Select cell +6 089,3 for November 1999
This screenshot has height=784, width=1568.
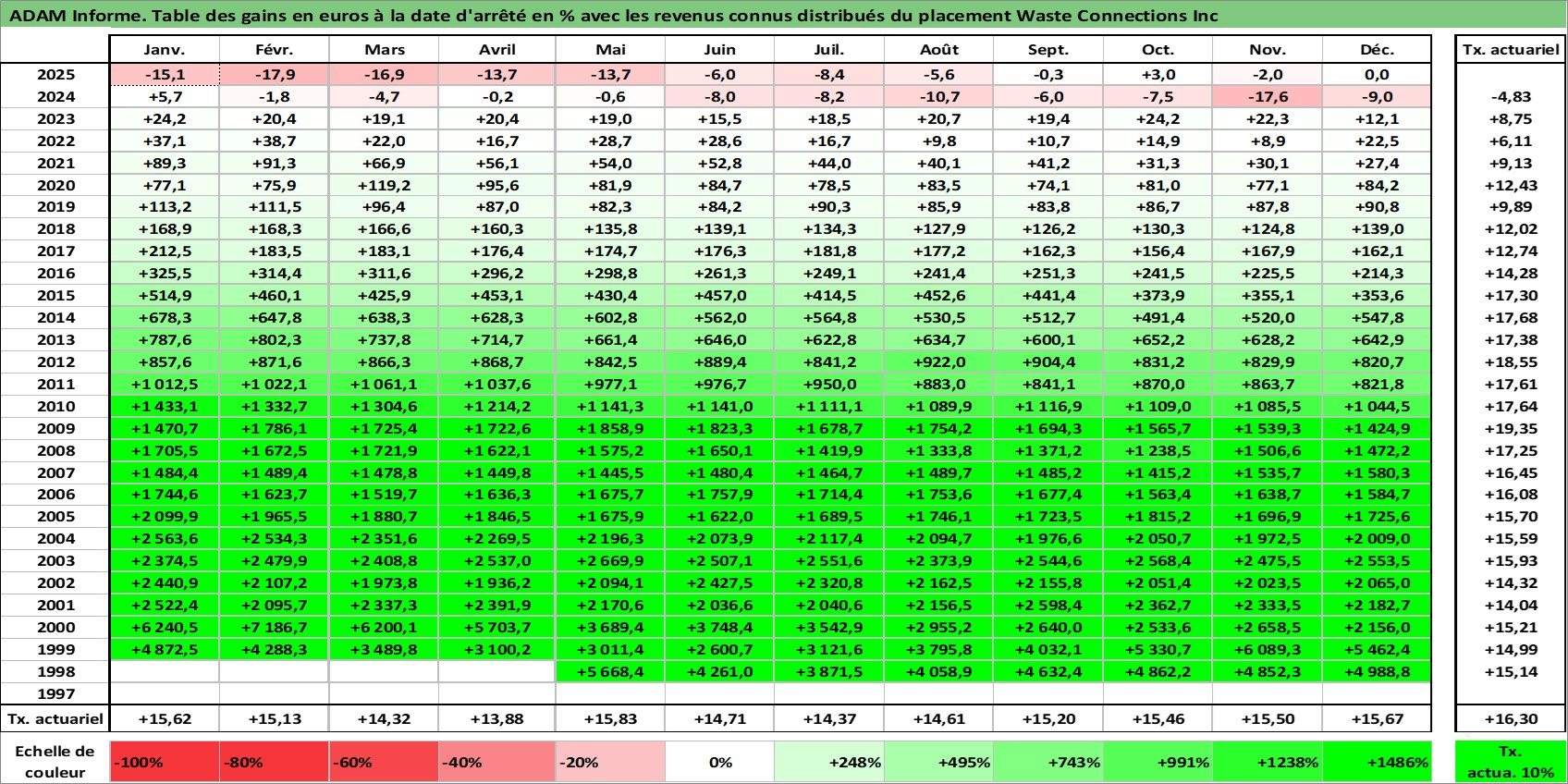(x=1268, y=649)
